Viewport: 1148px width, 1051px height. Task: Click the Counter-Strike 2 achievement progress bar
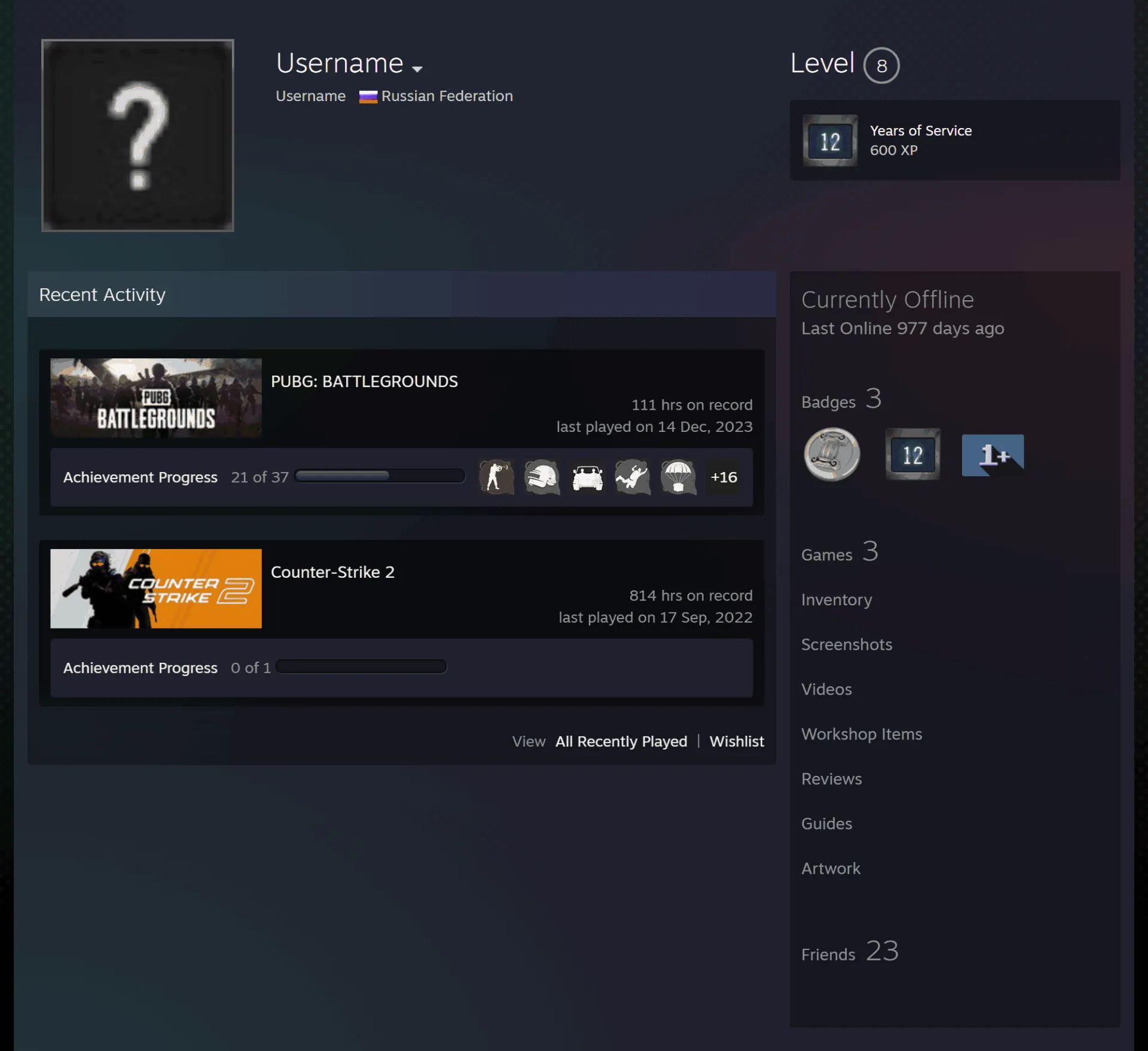coord(361,666)
